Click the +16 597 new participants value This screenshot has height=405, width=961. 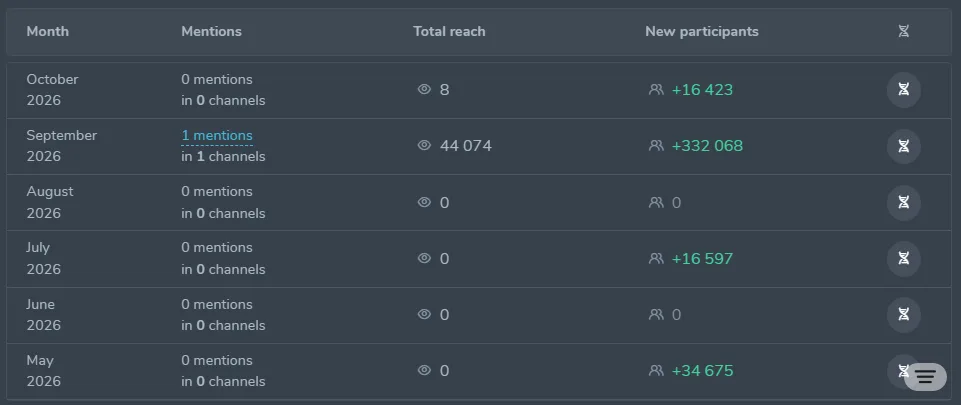702,259
